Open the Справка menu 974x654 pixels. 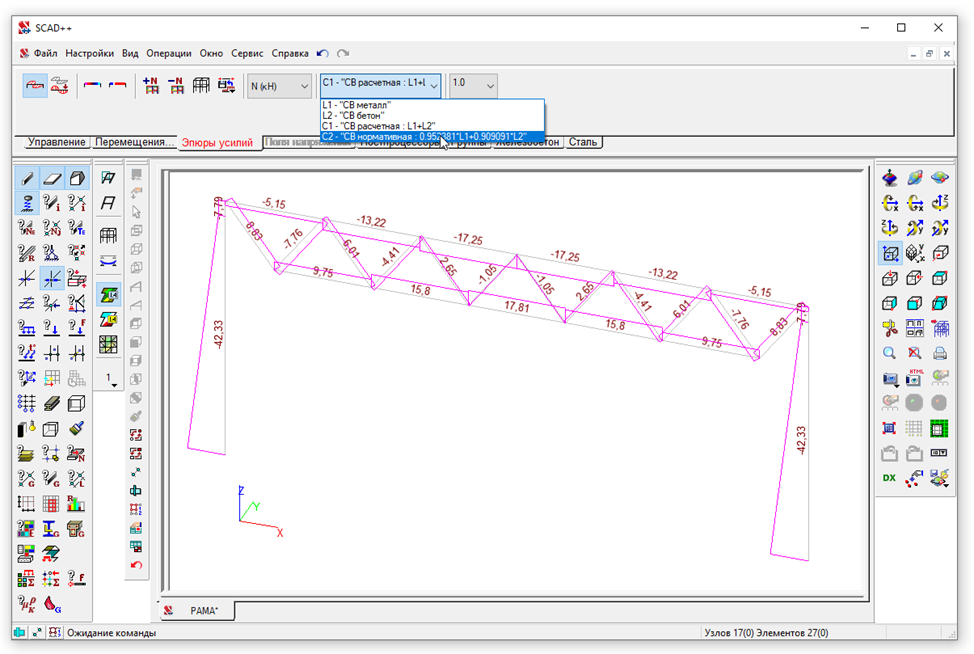coord(290,53)
